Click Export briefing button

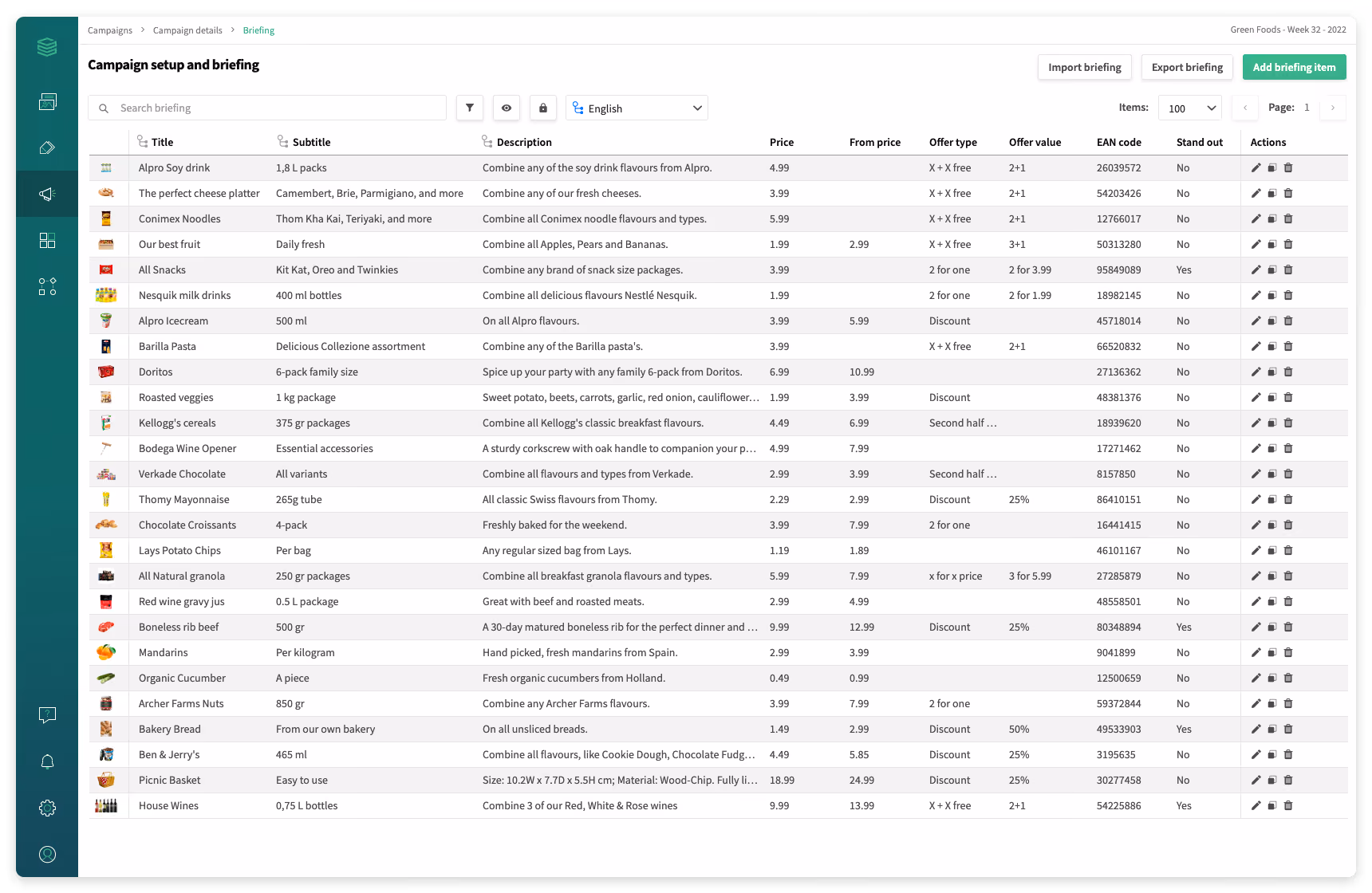tap(1187, 67)
